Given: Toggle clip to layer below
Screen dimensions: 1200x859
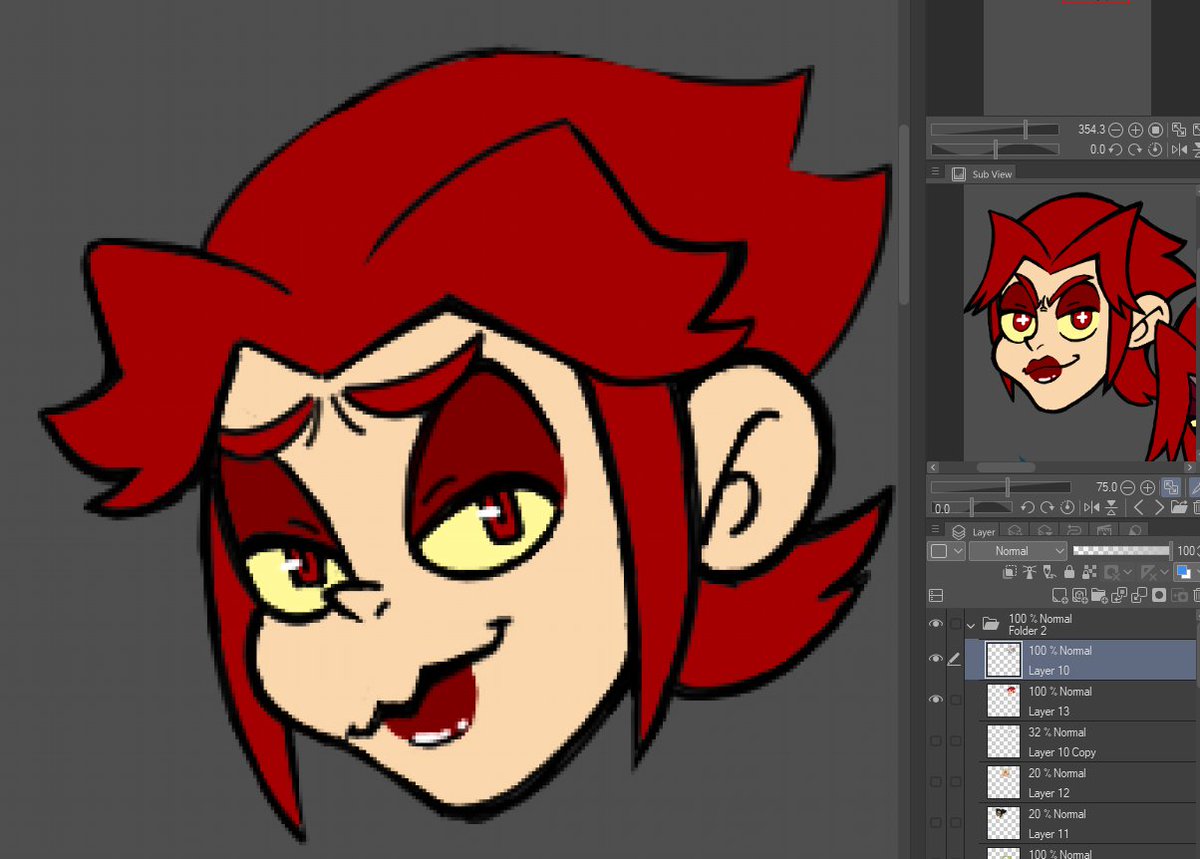Looking at the screenshot, I should (1012, 573).
